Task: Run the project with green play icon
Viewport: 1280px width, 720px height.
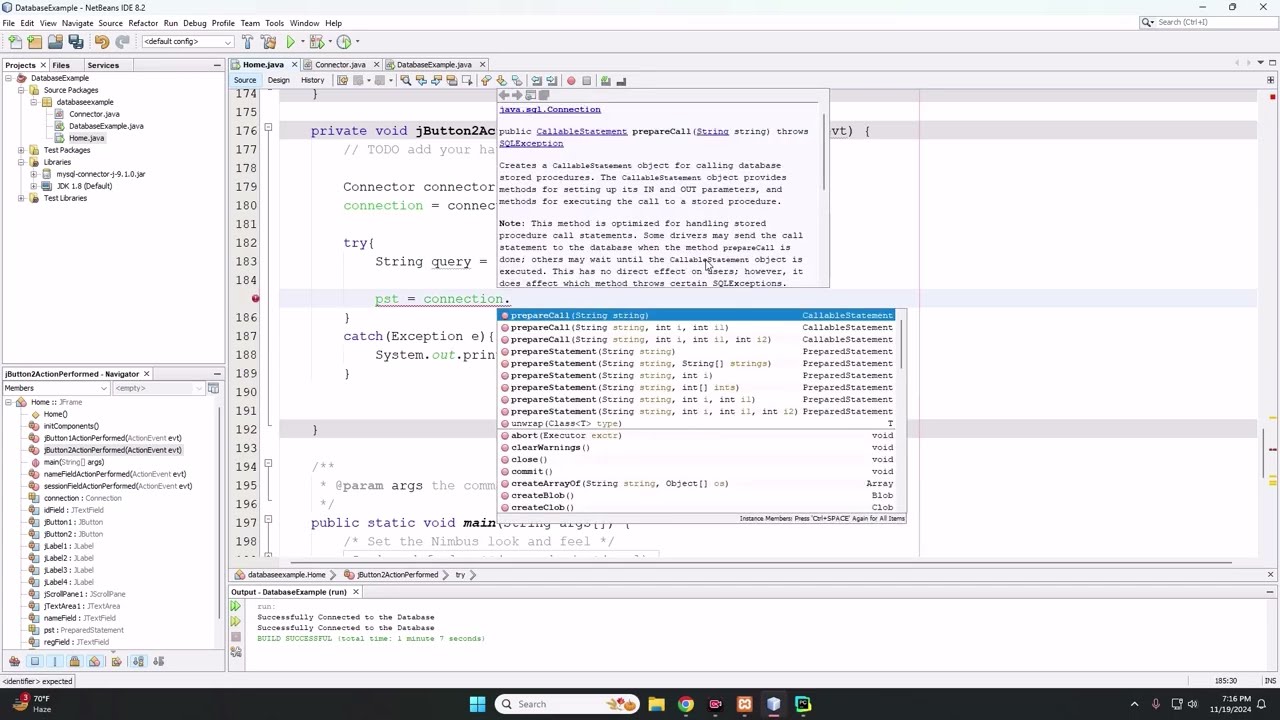Action: point(291,42)
